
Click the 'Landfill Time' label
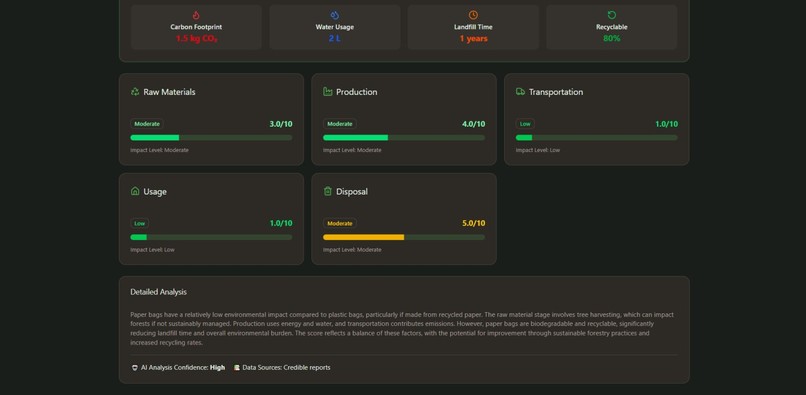coord(473,27)
